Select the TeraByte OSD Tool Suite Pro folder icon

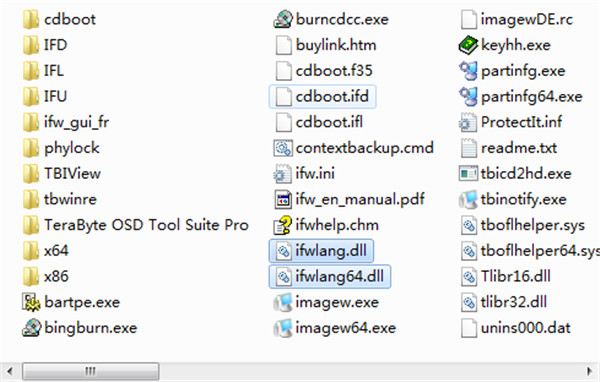[x=31, y=225]
